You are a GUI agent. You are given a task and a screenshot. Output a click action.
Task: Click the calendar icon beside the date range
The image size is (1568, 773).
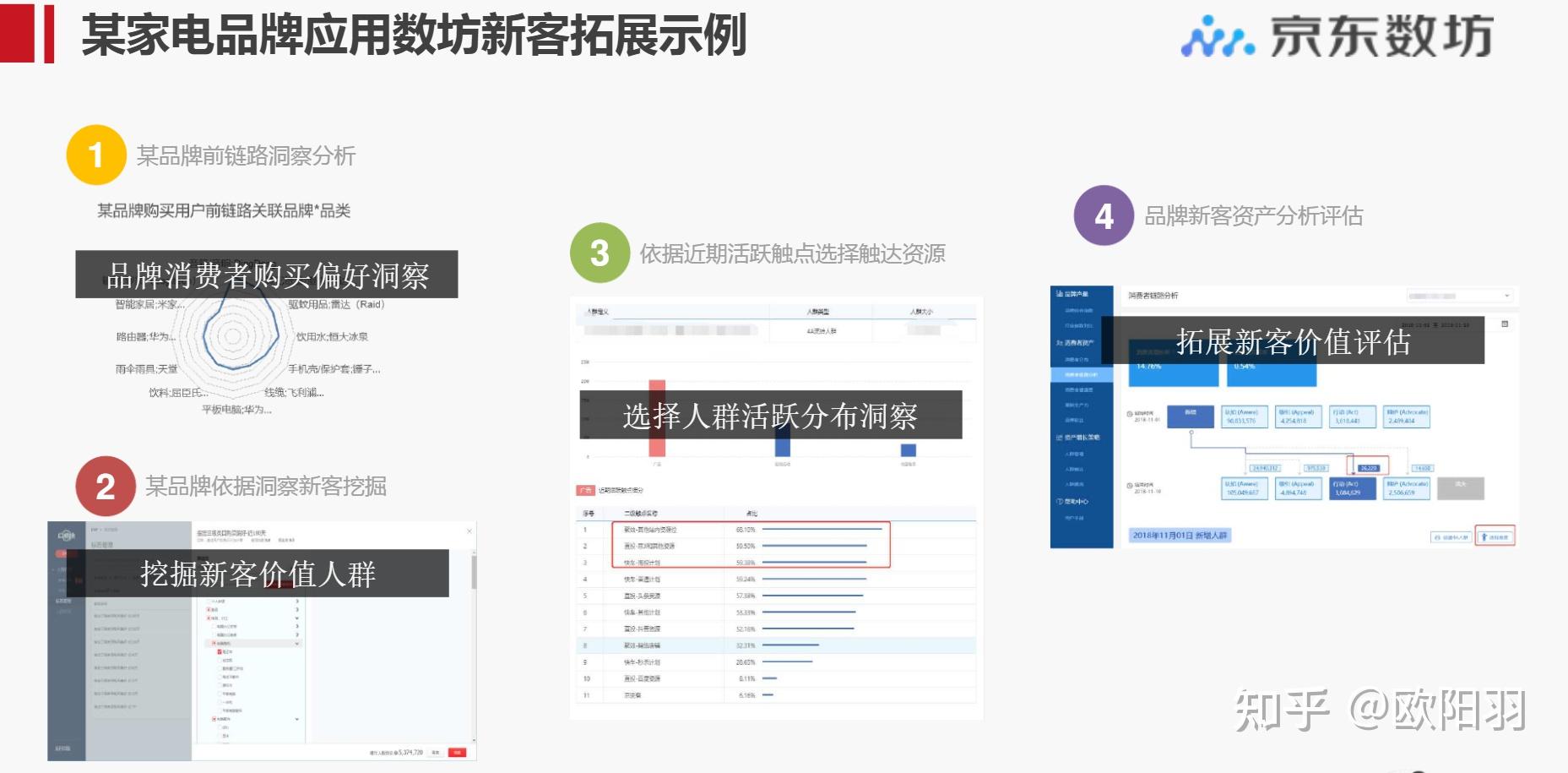click(x=1505, y=324)
